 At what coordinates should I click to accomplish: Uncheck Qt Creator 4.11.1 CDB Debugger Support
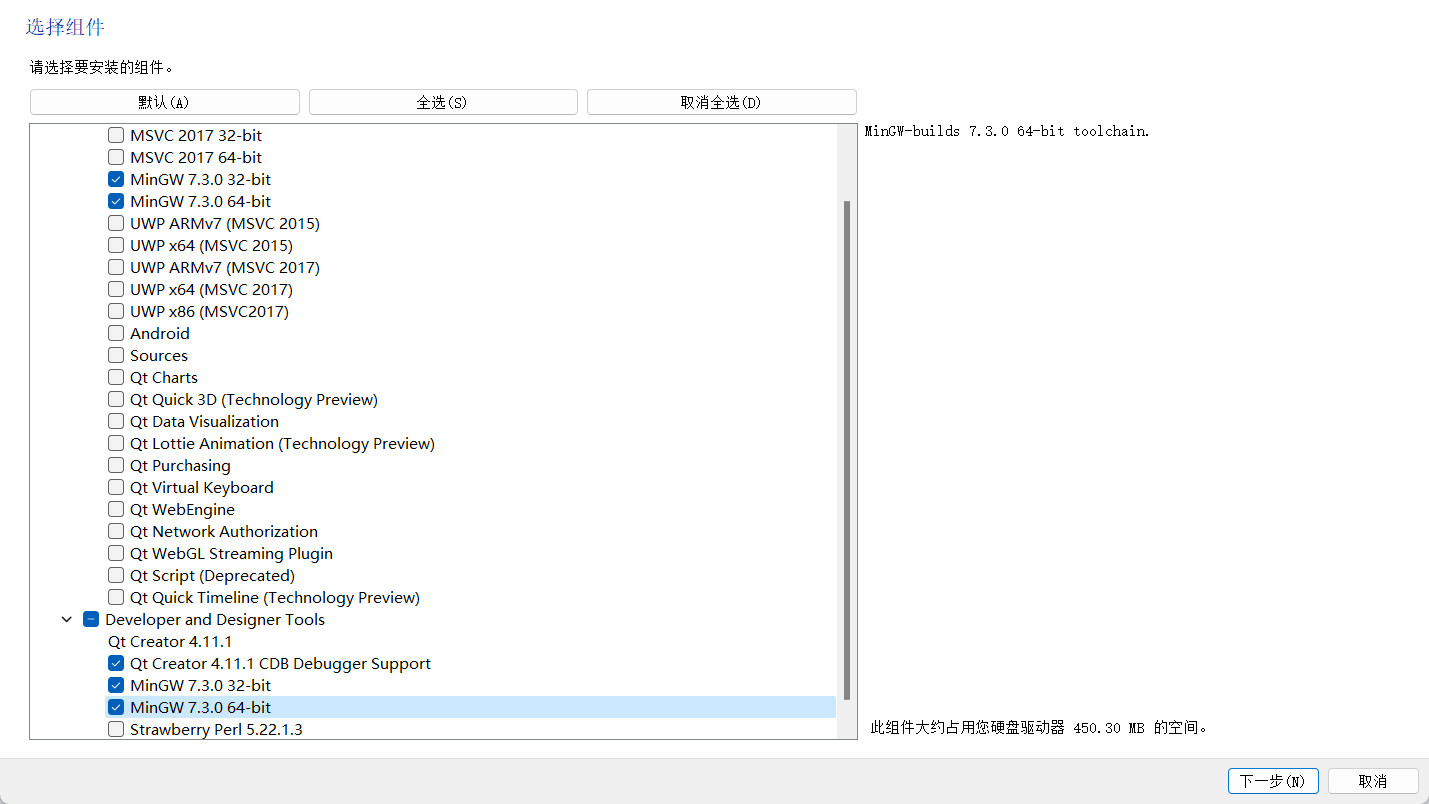click(x=116, y=663)
